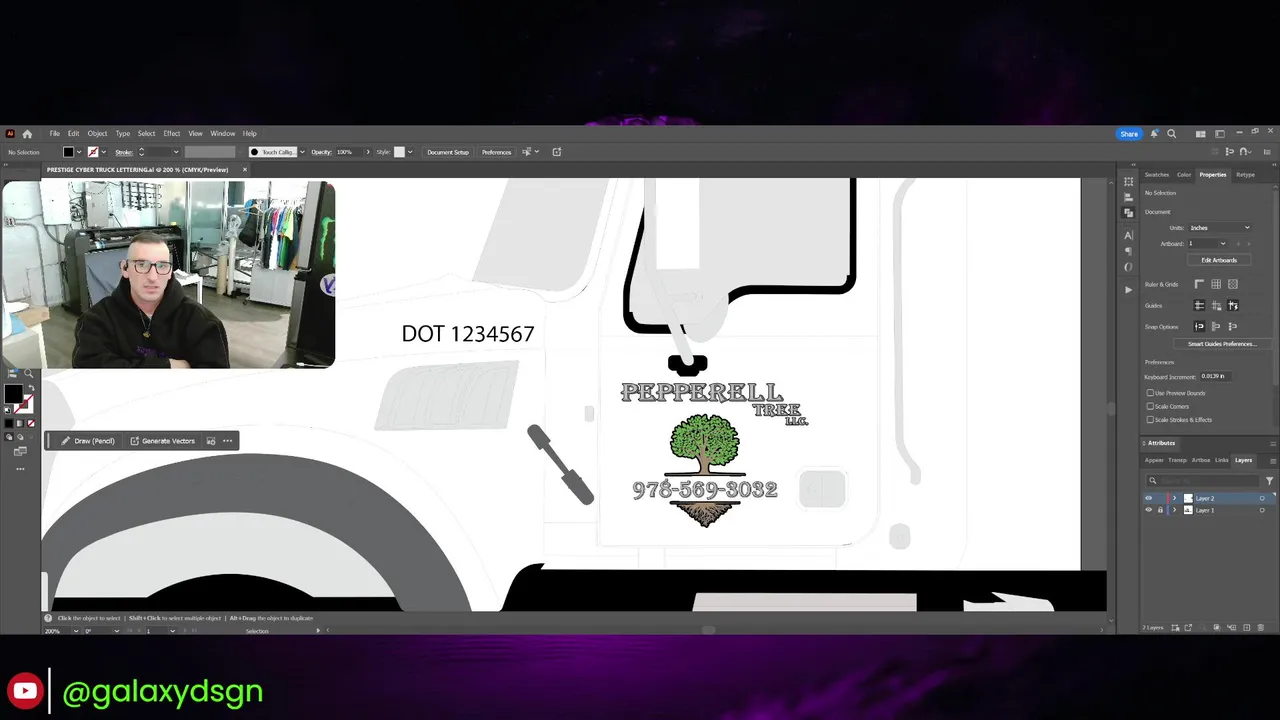
Task: Click the notifications bell icon
Action: [1154, 134]
